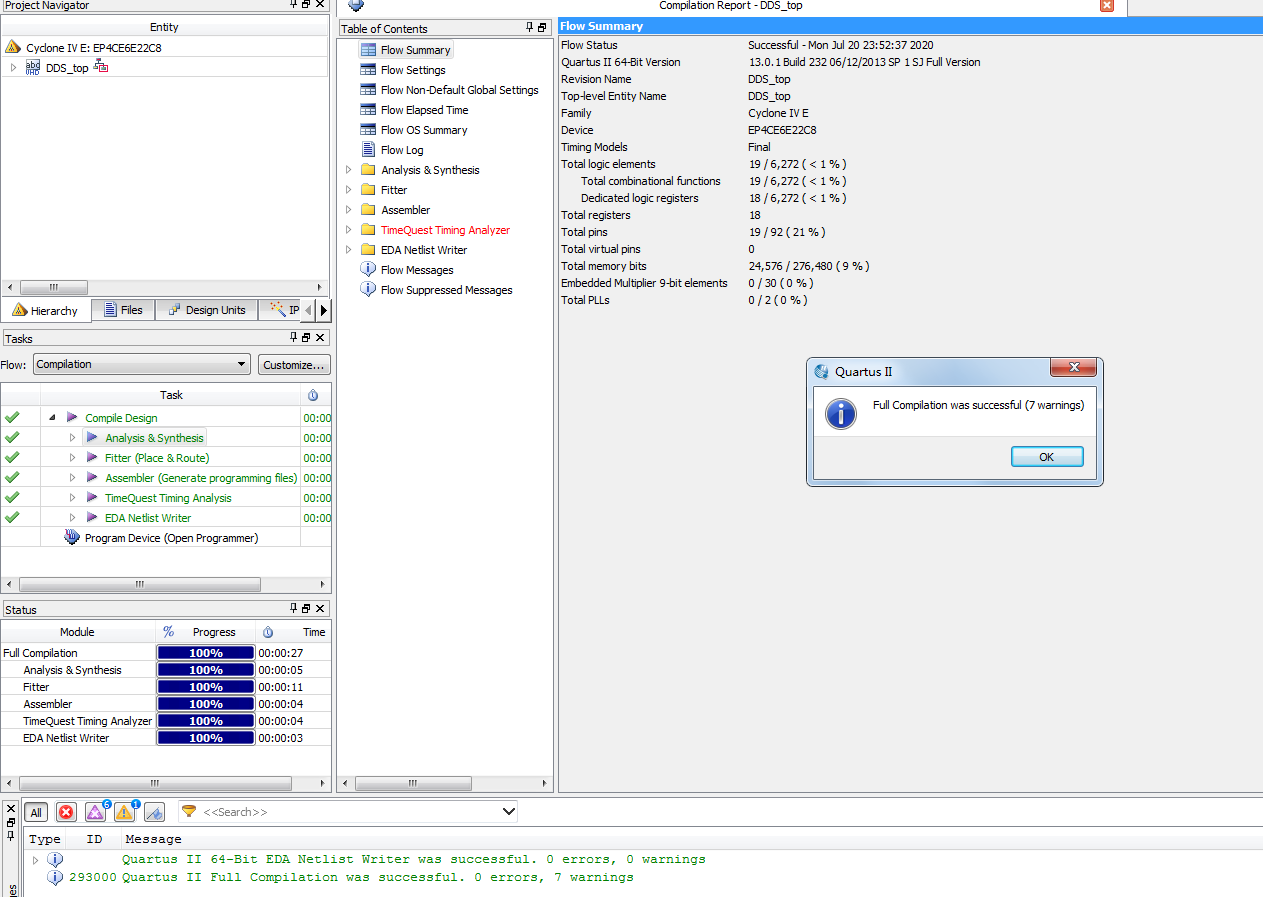Click the DDS_top entity icon in Project Navigator

click(33, 68)
